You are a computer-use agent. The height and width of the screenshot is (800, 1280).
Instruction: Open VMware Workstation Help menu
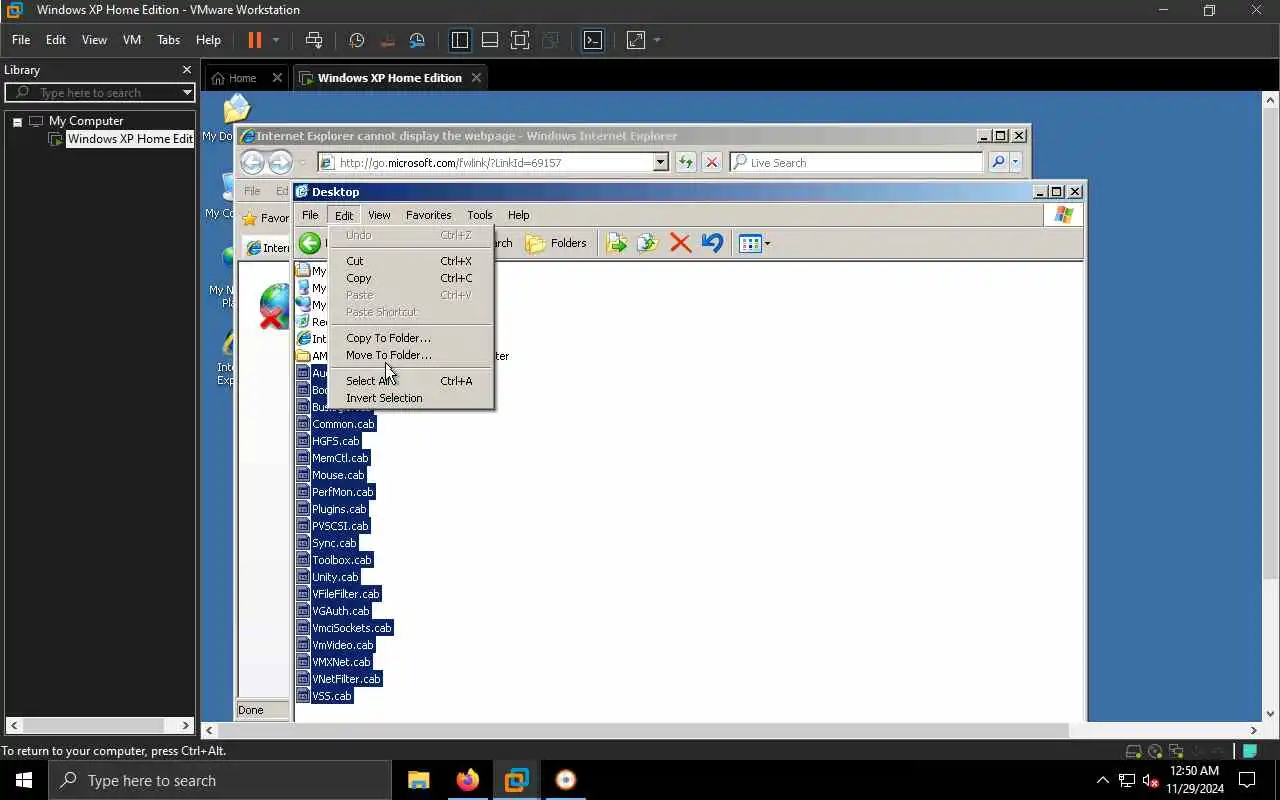[208, 40]
